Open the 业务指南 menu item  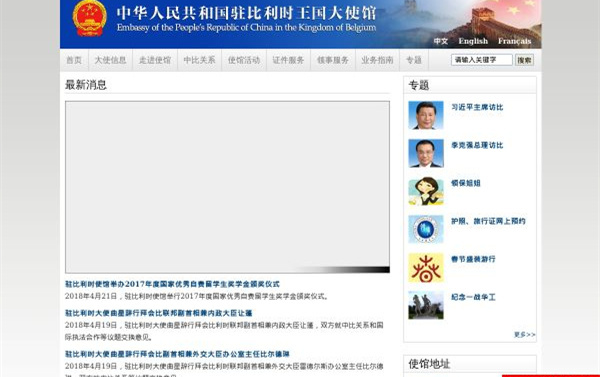[377, 60]
